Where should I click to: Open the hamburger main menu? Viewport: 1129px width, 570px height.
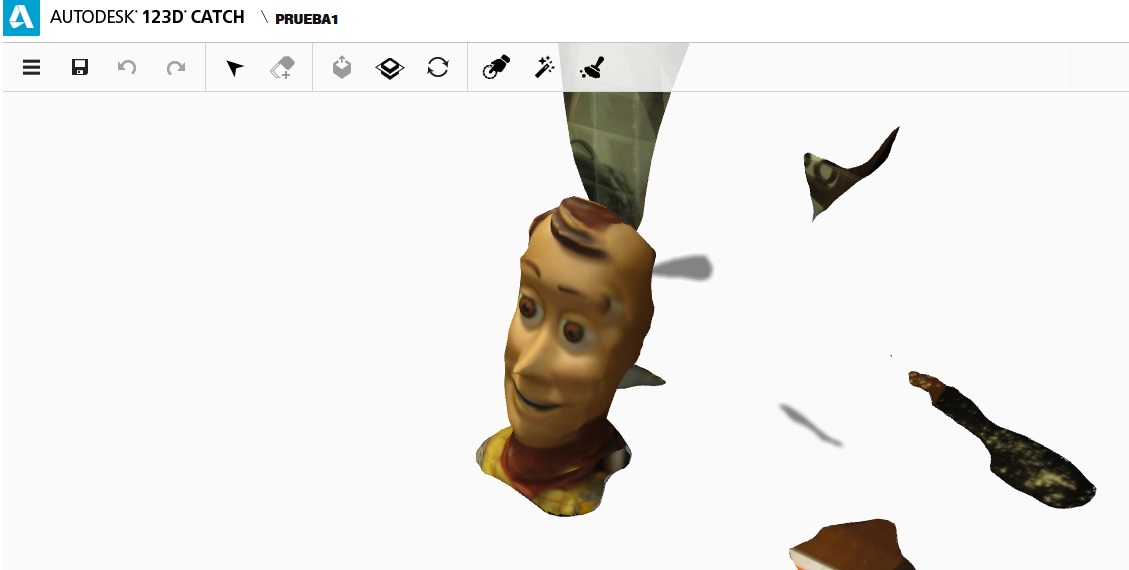point(31,68)
